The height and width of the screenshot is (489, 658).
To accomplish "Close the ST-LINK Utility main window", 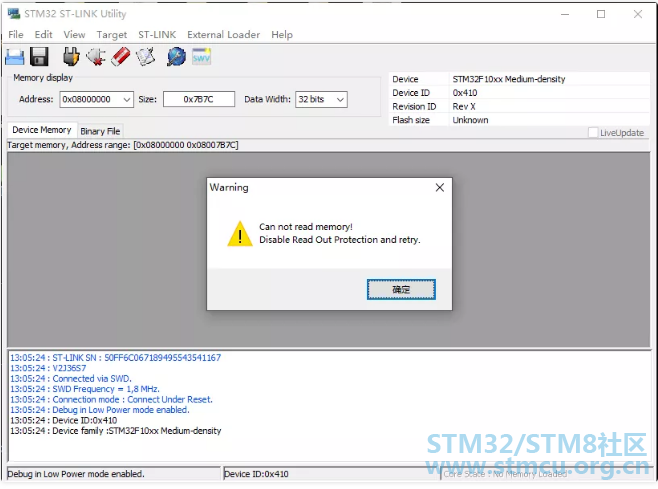I will (638, 14).
